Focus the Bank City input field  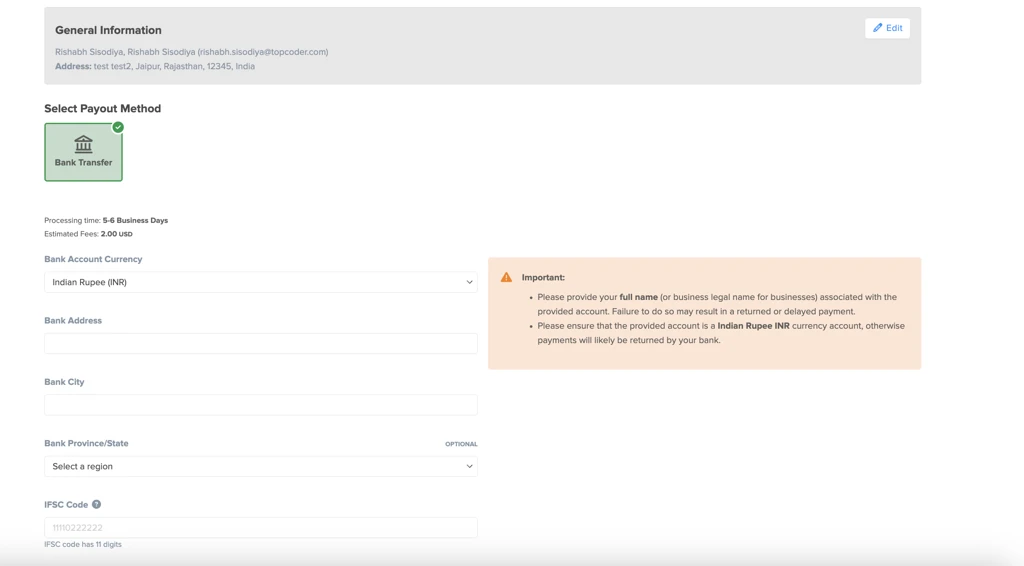coord(261,405)
